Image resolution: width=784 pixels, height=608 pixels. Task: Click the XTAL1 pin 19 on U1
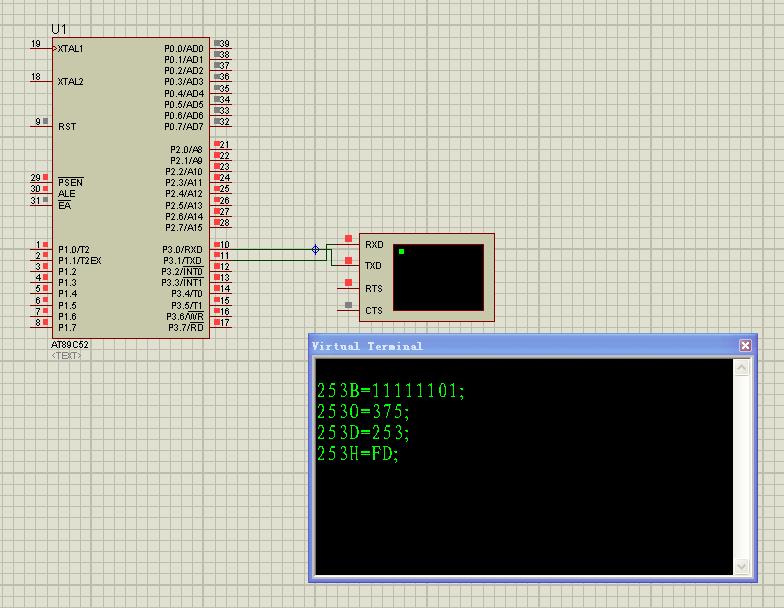pyautogui.click(x=38, y=48)
